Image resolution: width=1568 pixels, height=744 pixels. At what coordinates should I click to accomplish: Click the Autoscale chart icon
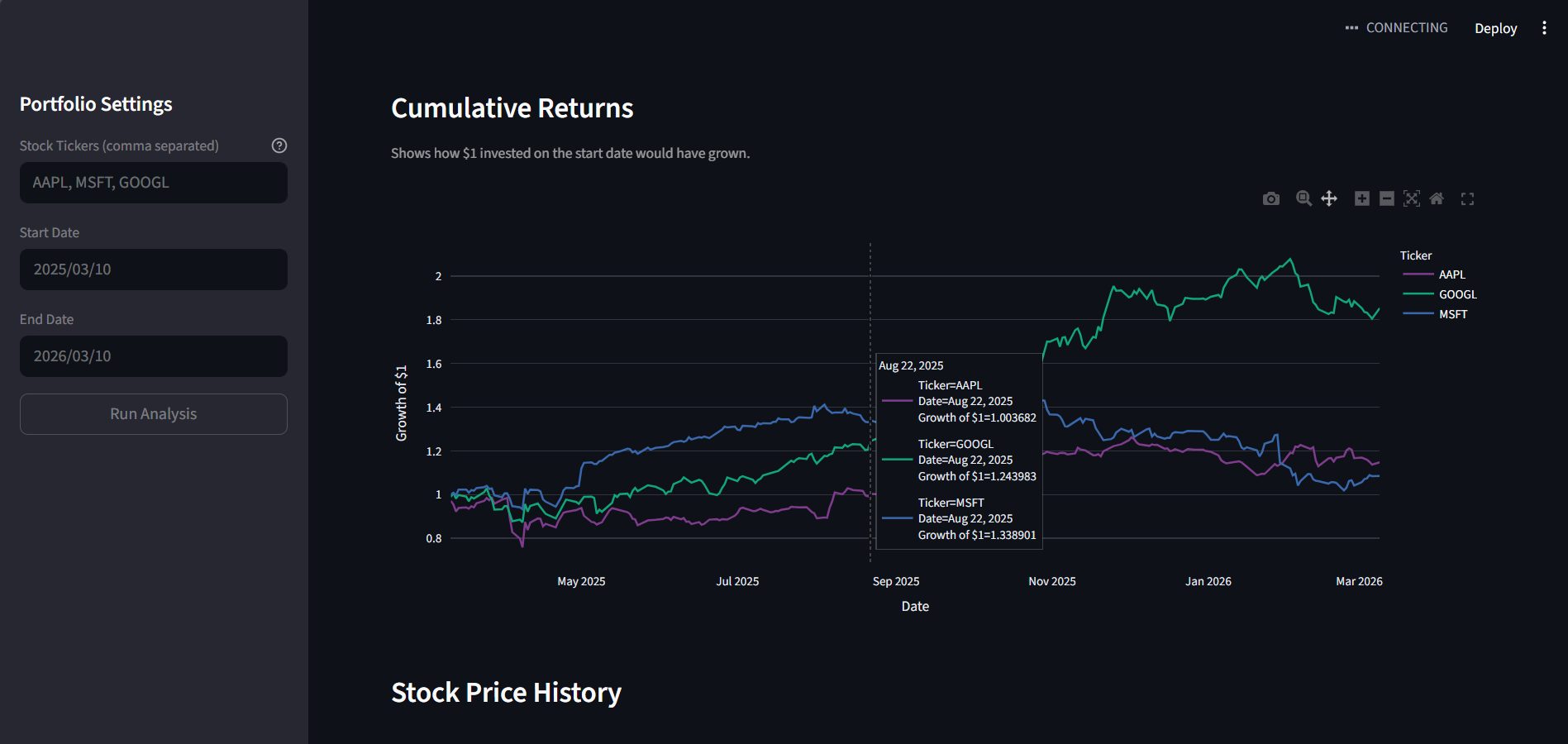click(1412, 198)
